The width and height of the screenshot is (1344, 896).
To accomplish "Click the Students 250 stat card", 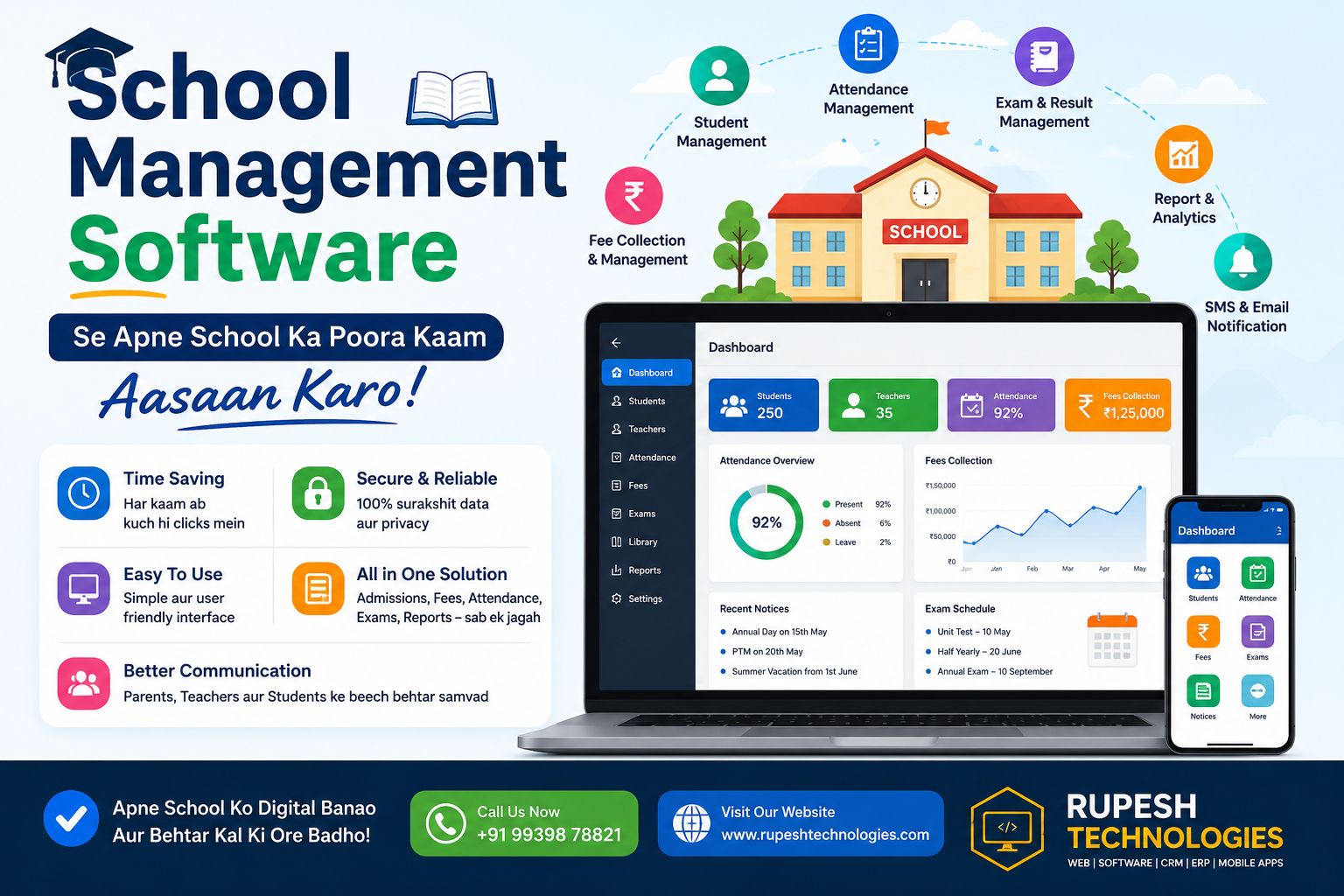I will [764, 405].
